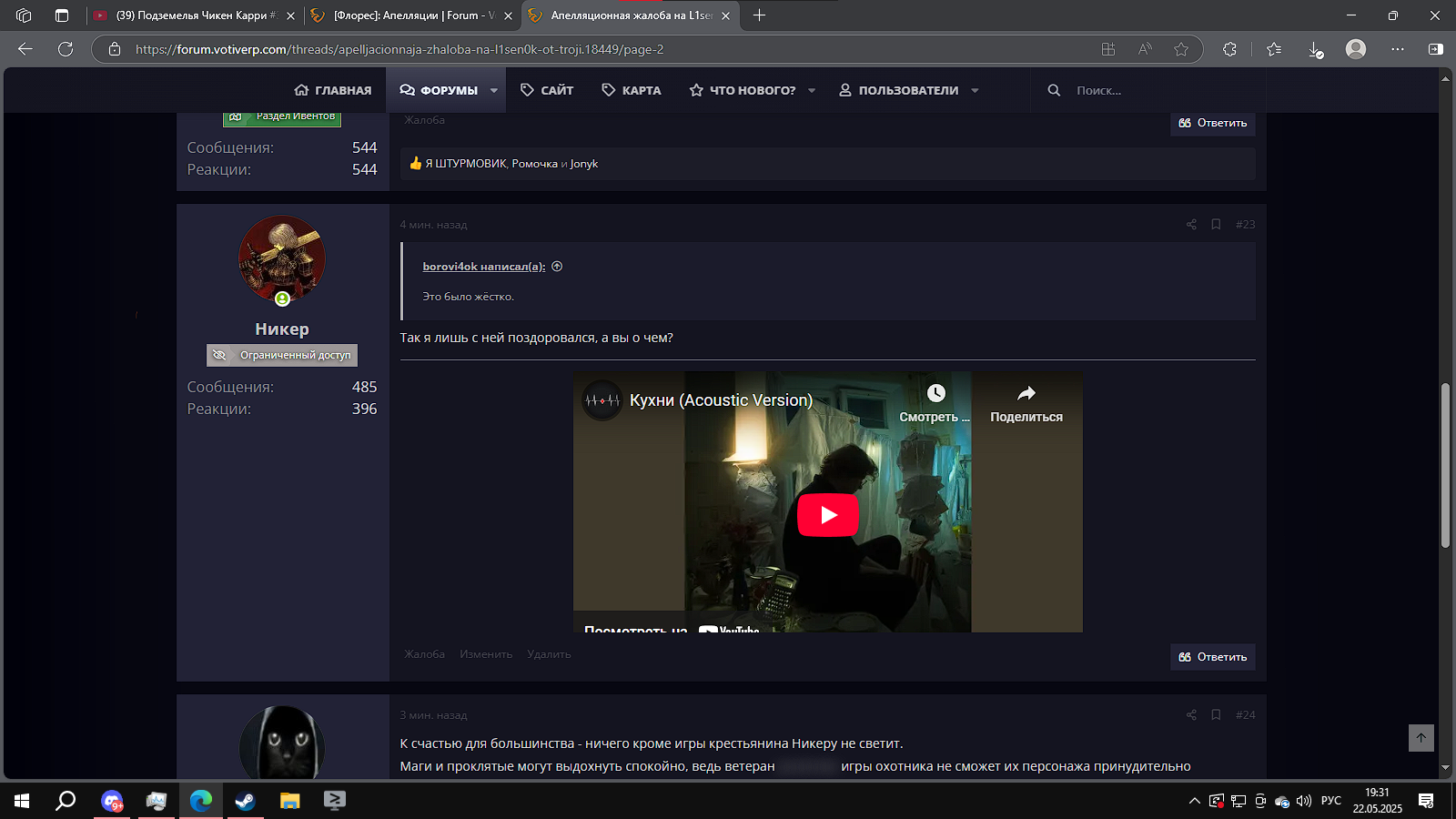The height and width of the screenshot is (819, 1456).
Task: Share post #24 via share icon
Action: tap(1191, 714)
